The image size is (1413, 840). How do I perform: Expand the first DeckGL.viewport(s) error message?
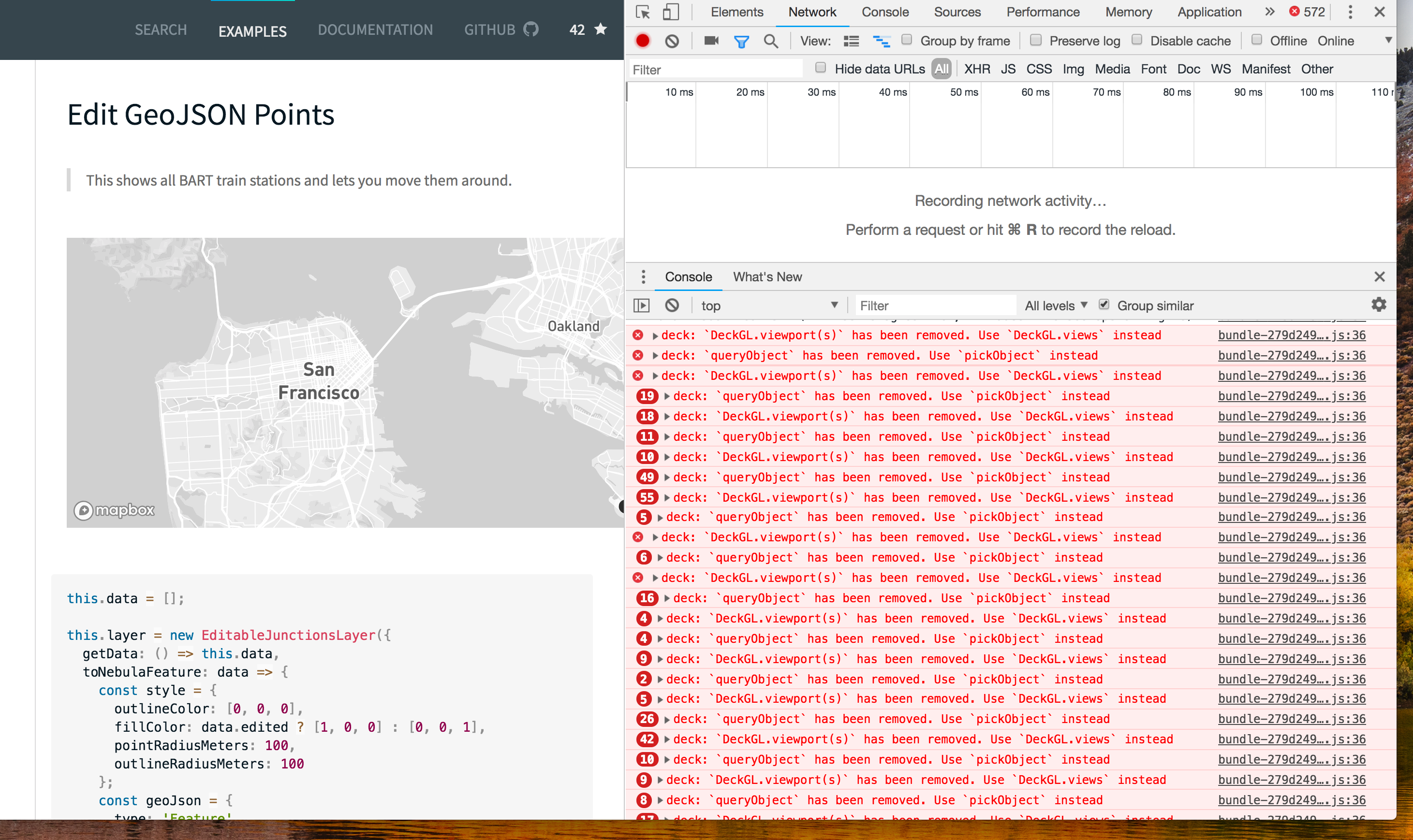tap(655, 335)
